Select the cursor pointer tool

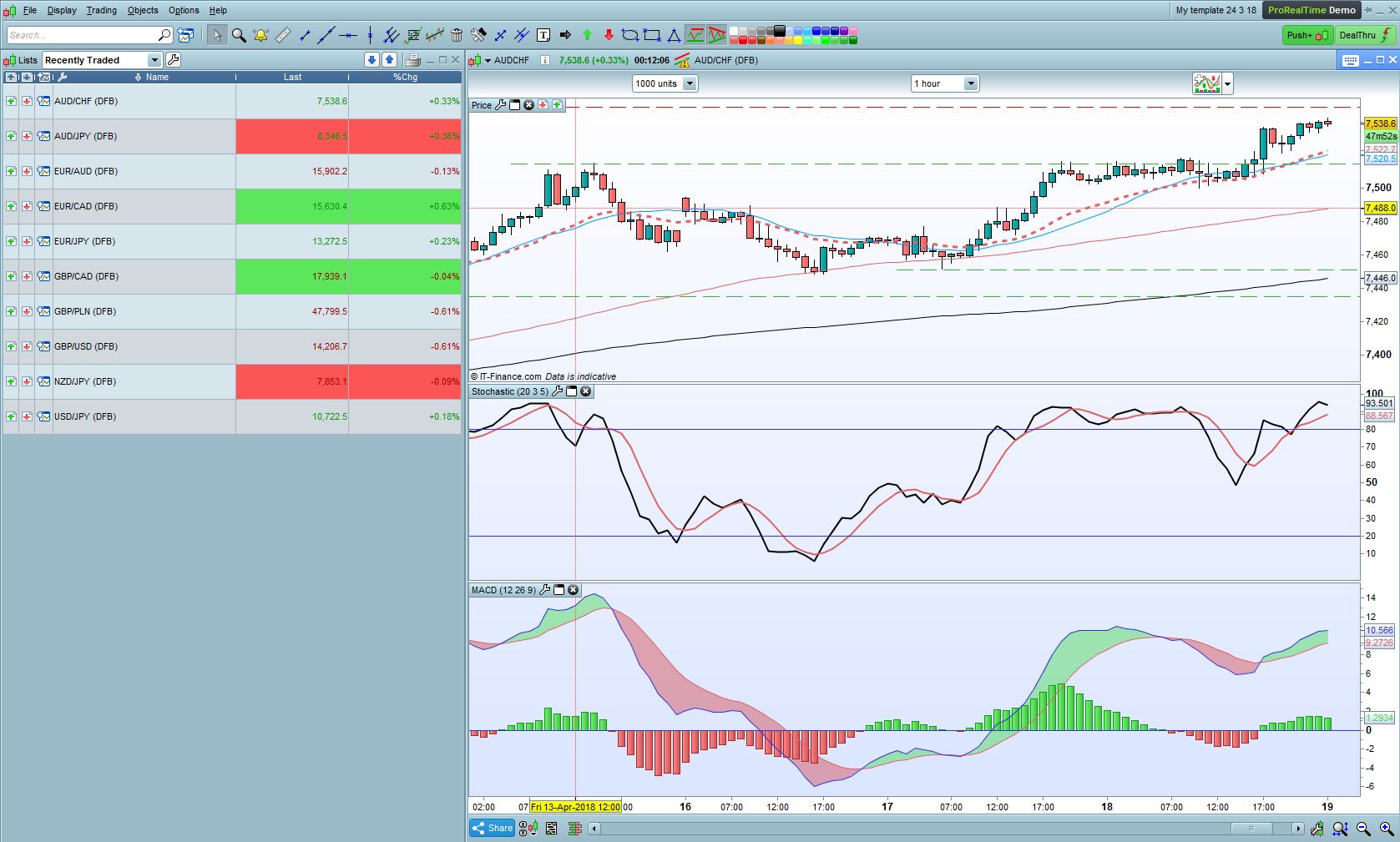217,35
